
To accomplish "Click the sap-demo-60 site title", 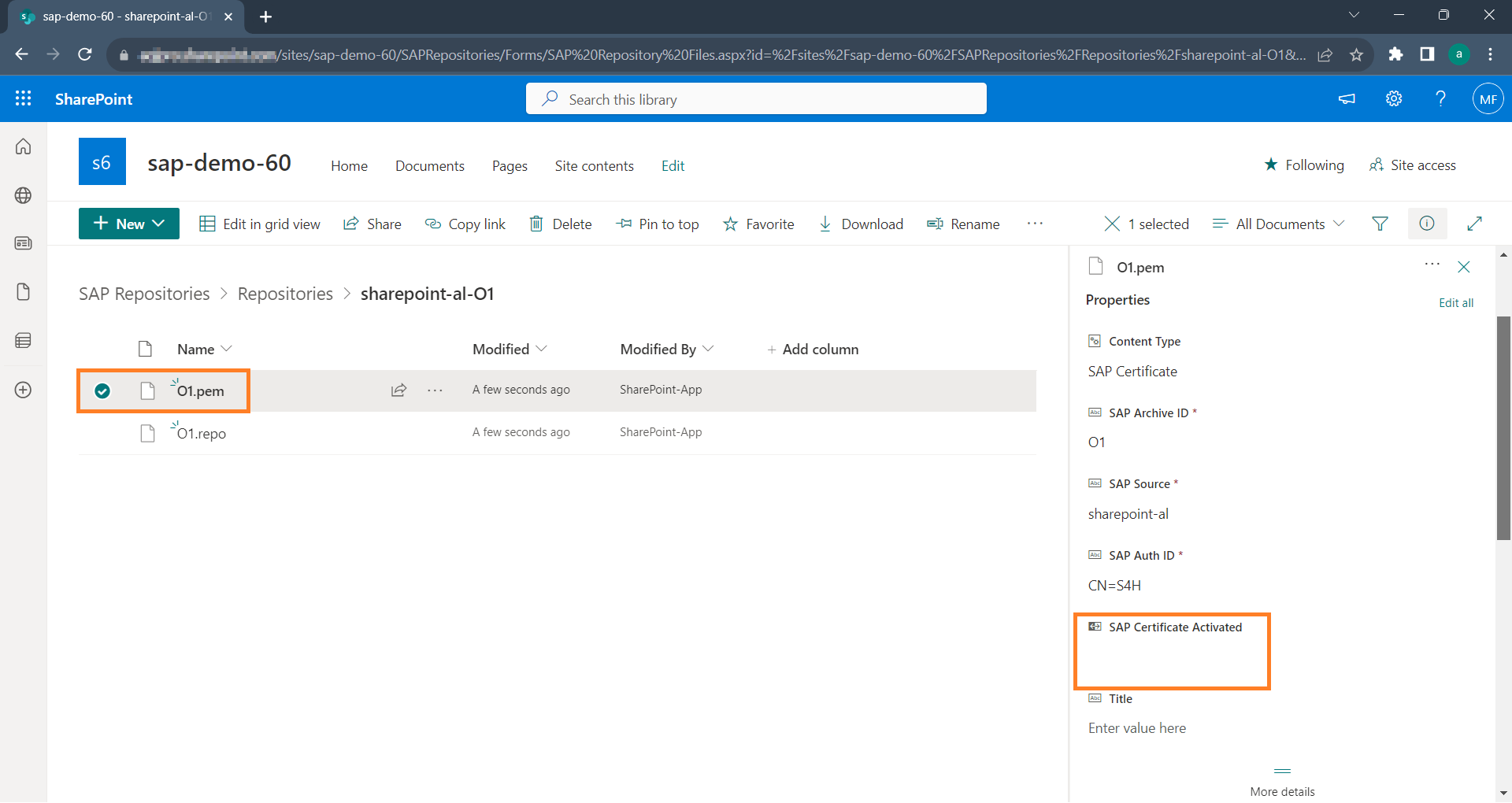I will [x=219, y=162].
